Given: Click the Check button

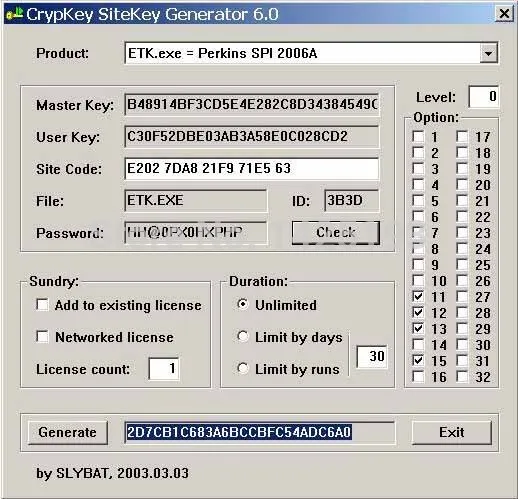Looking at the screenshot, I should [x=336, y=233].
